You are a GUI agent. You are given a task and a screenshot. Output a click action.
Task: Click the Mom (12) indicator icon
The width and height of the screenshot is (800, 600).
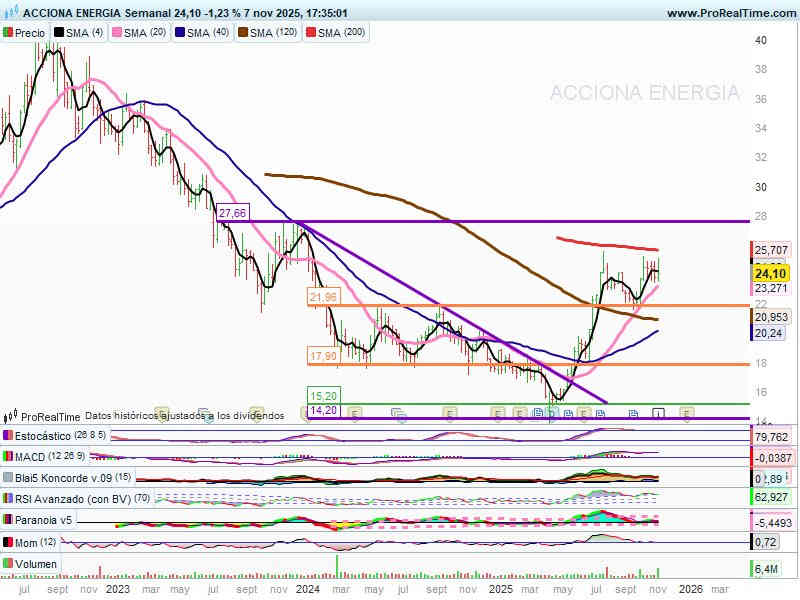[x=8, y=541]
